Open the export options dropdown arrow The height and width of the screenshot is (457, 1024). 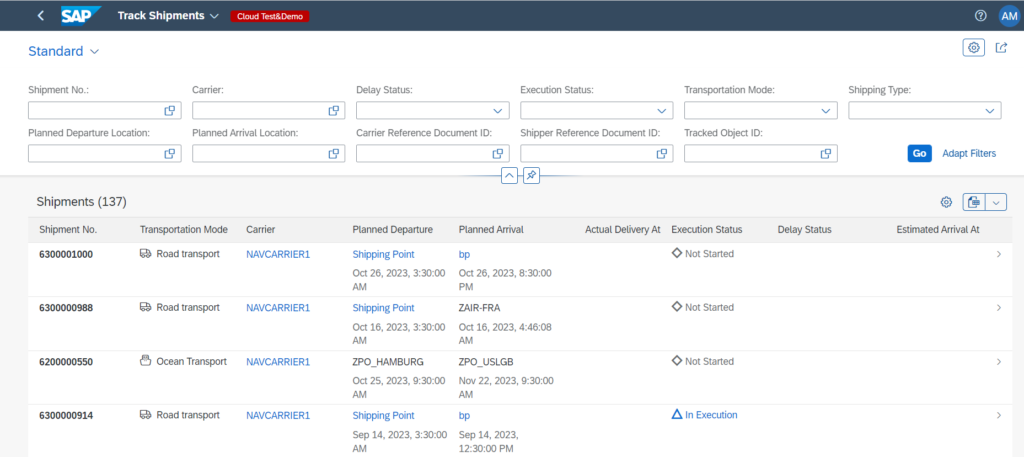coord(995,202)
